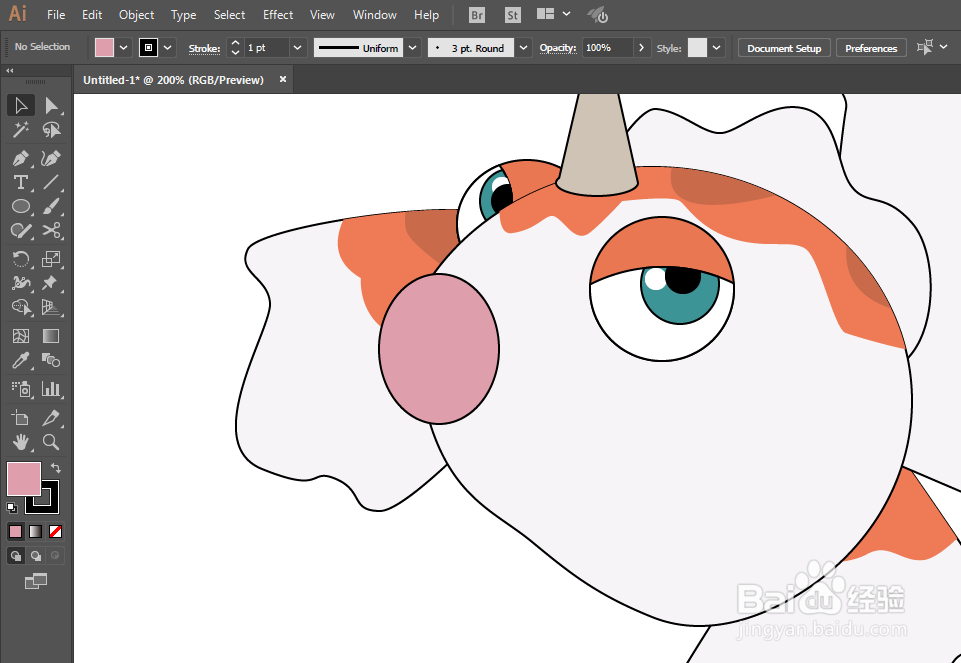Image resolution: width=961 pixels, height=663 pixels.
Task: Open Adobe Stock via St icon
Action: tap(513, 15)
